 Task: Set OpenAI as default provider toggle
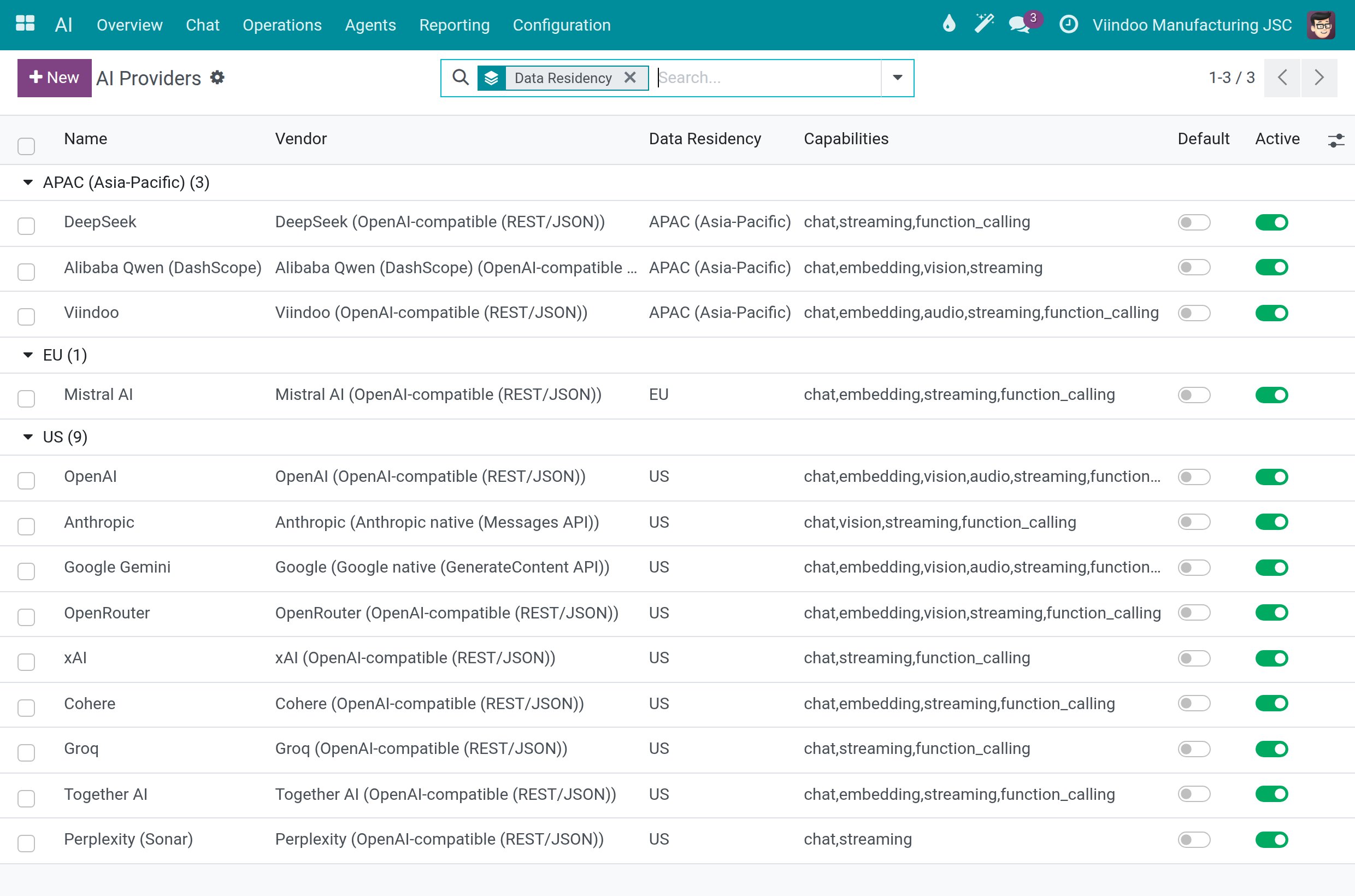(x=1194, y=476)
